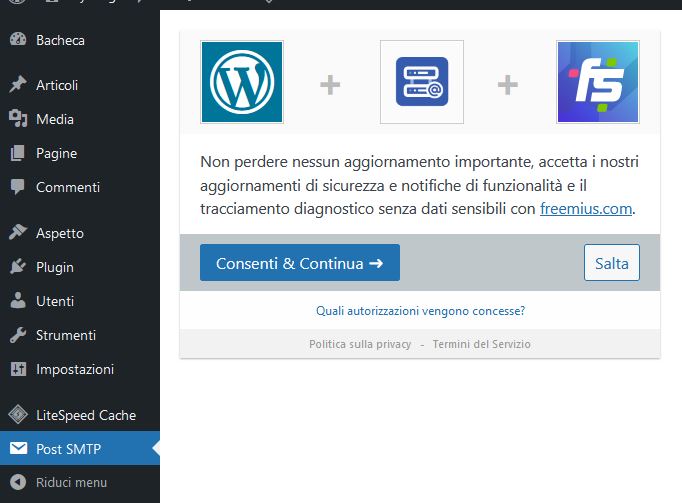Open the Articoli menu
The height and width of the screenshot is (503, 682).
coord(80,85)
